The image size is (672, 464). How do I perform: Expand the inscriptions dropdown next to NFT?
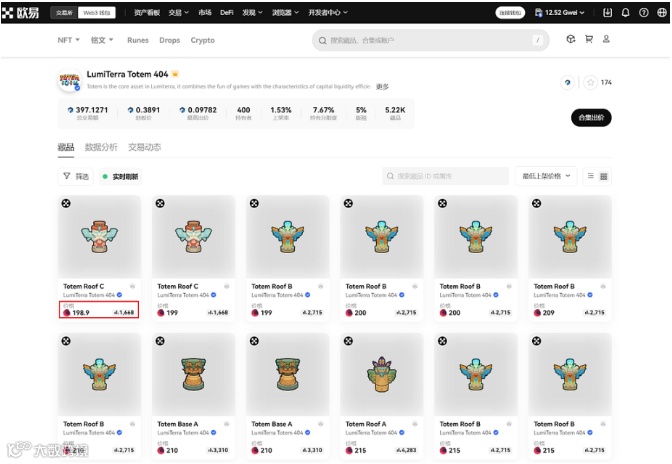(102, 40)
